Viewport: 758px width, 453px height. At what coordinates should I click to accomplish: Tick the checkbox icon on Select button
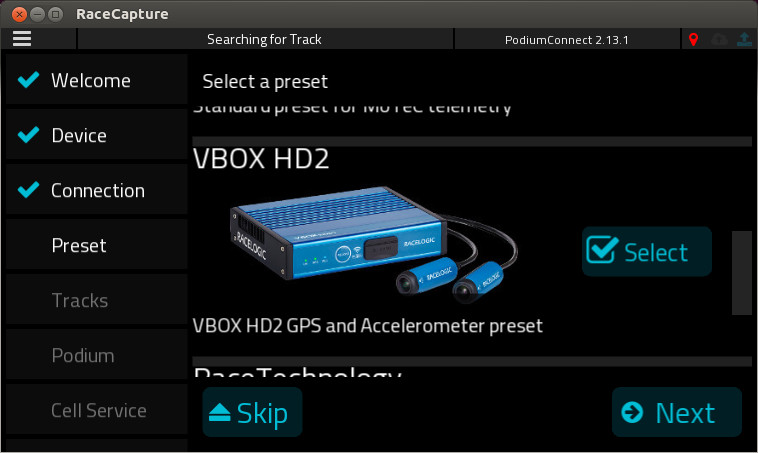[x=602, y=250]
